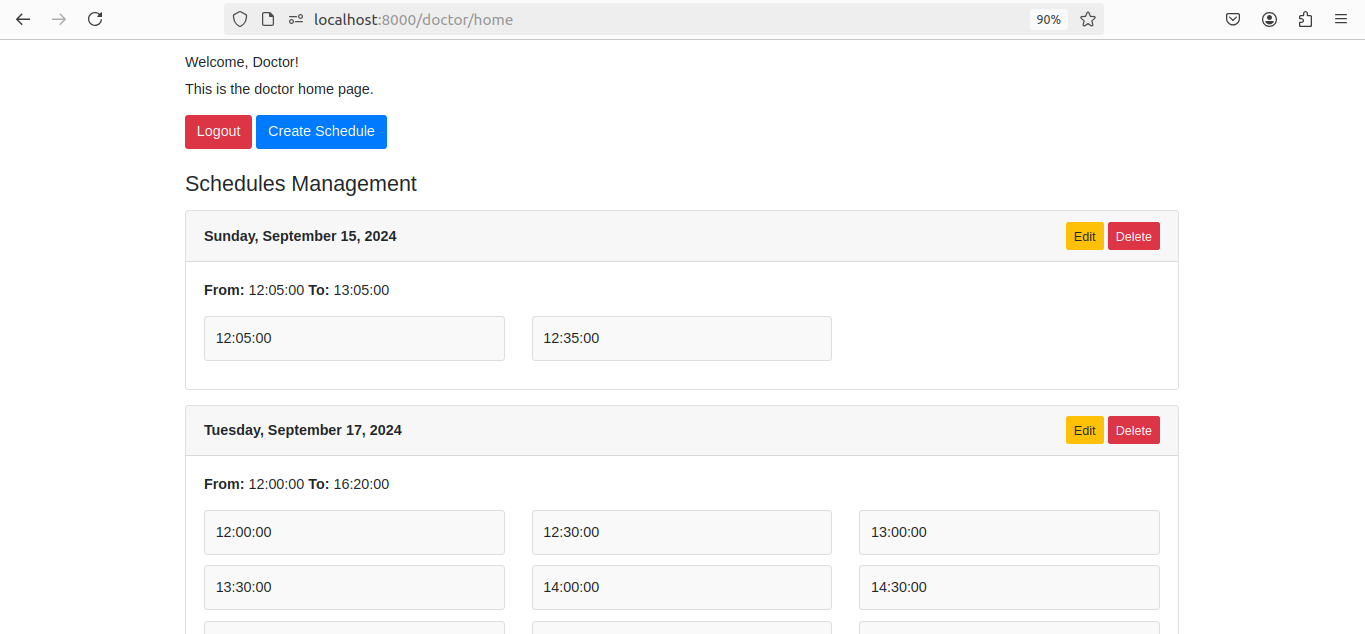The height and width of the screenshot is (634, 1365).
Task: Click the browser back arrow
Action: click(23, 19)
